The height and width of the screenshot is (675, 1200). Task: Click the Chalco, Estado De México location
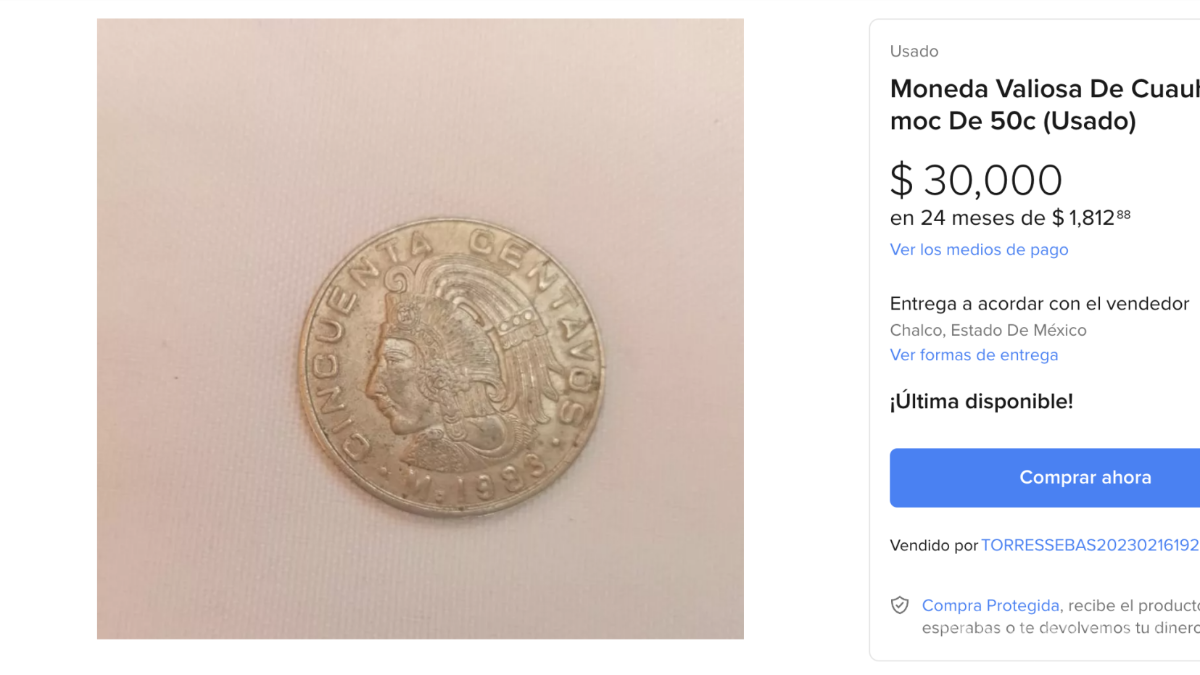[988, 330]
